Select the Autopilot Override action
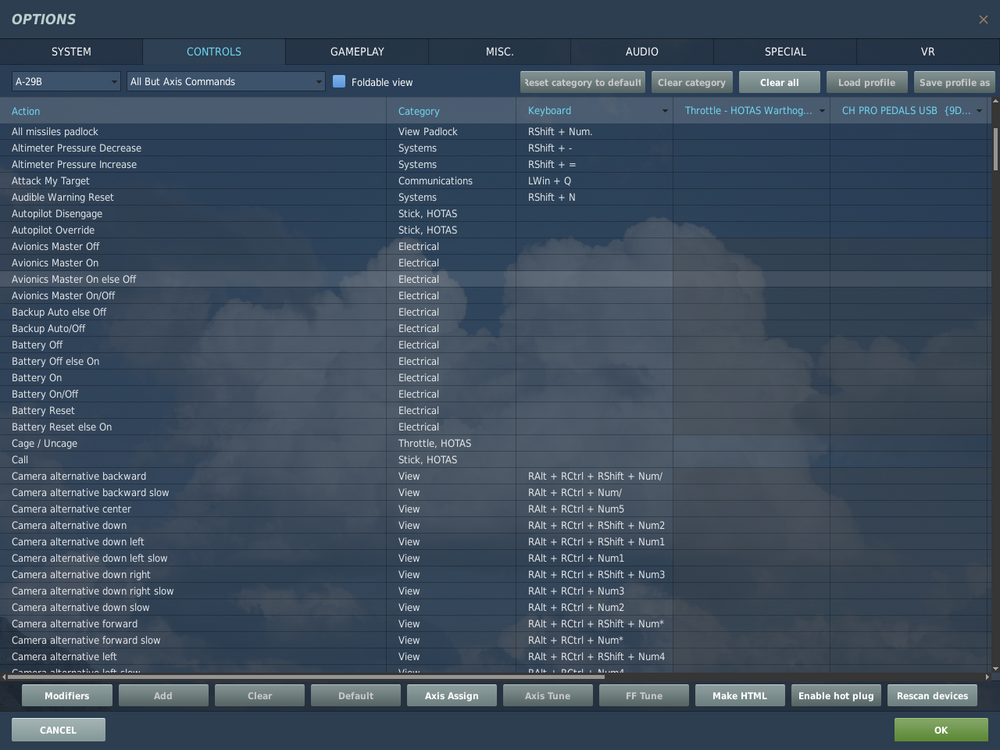 [x=53, y=230]
